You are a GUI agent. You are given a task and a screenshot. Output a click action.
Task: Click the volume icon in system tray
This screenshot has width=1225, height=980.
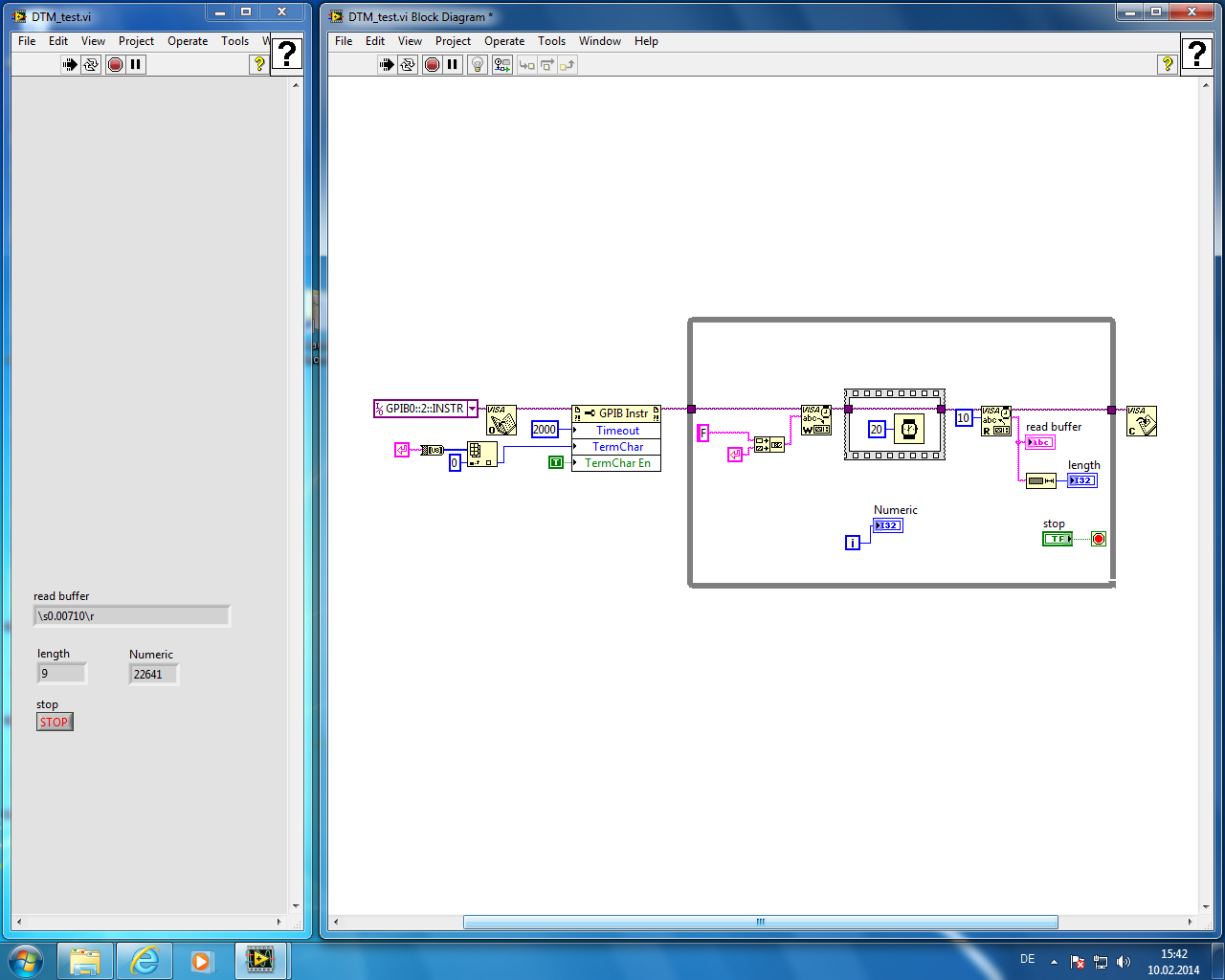click(1124, 962)
